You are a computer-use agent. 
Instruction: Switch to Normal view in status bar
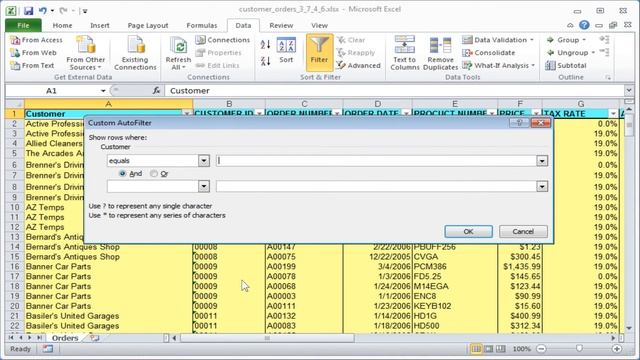[x=476, y=349]
